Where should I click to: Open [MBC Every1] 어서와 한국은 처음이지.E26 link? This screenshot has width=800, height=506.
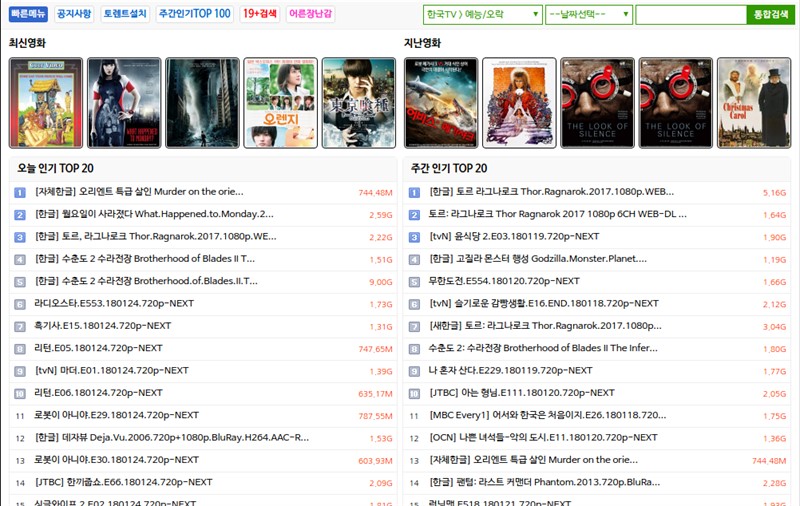click(x=547, y=415)
